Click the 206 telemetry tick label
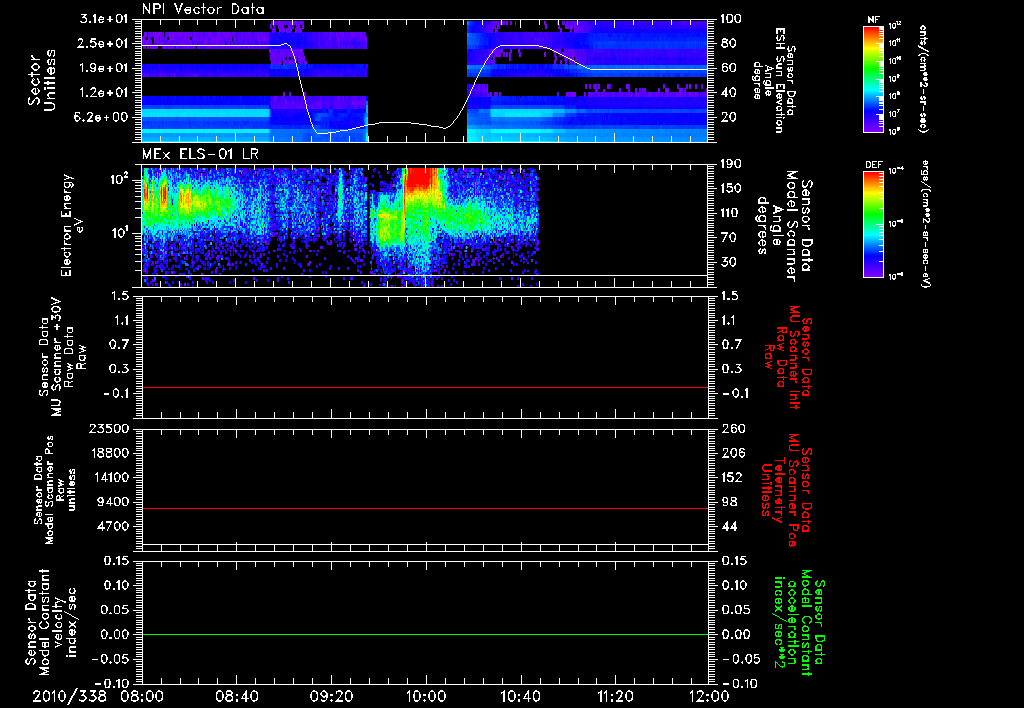 click(x=731, y=453)
